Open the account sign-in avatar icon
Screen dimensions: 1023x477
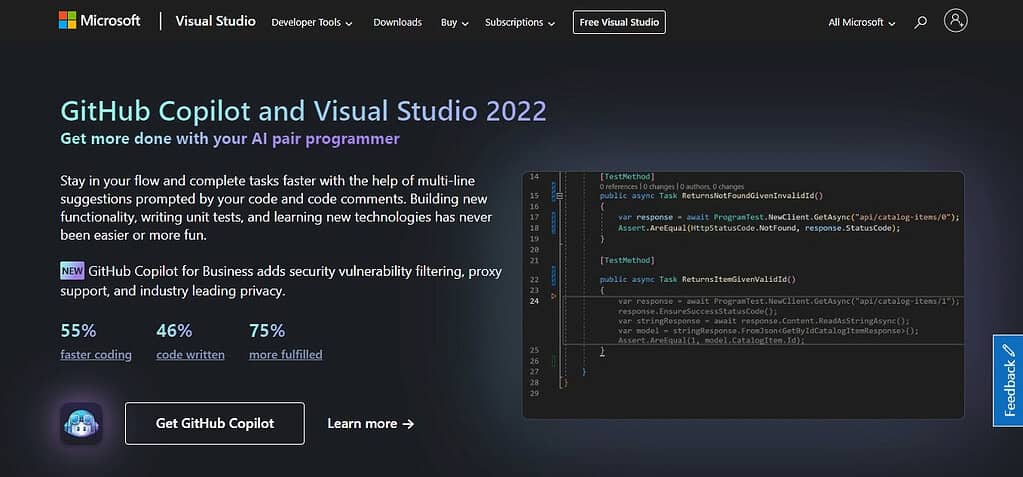tap(955, 21)
